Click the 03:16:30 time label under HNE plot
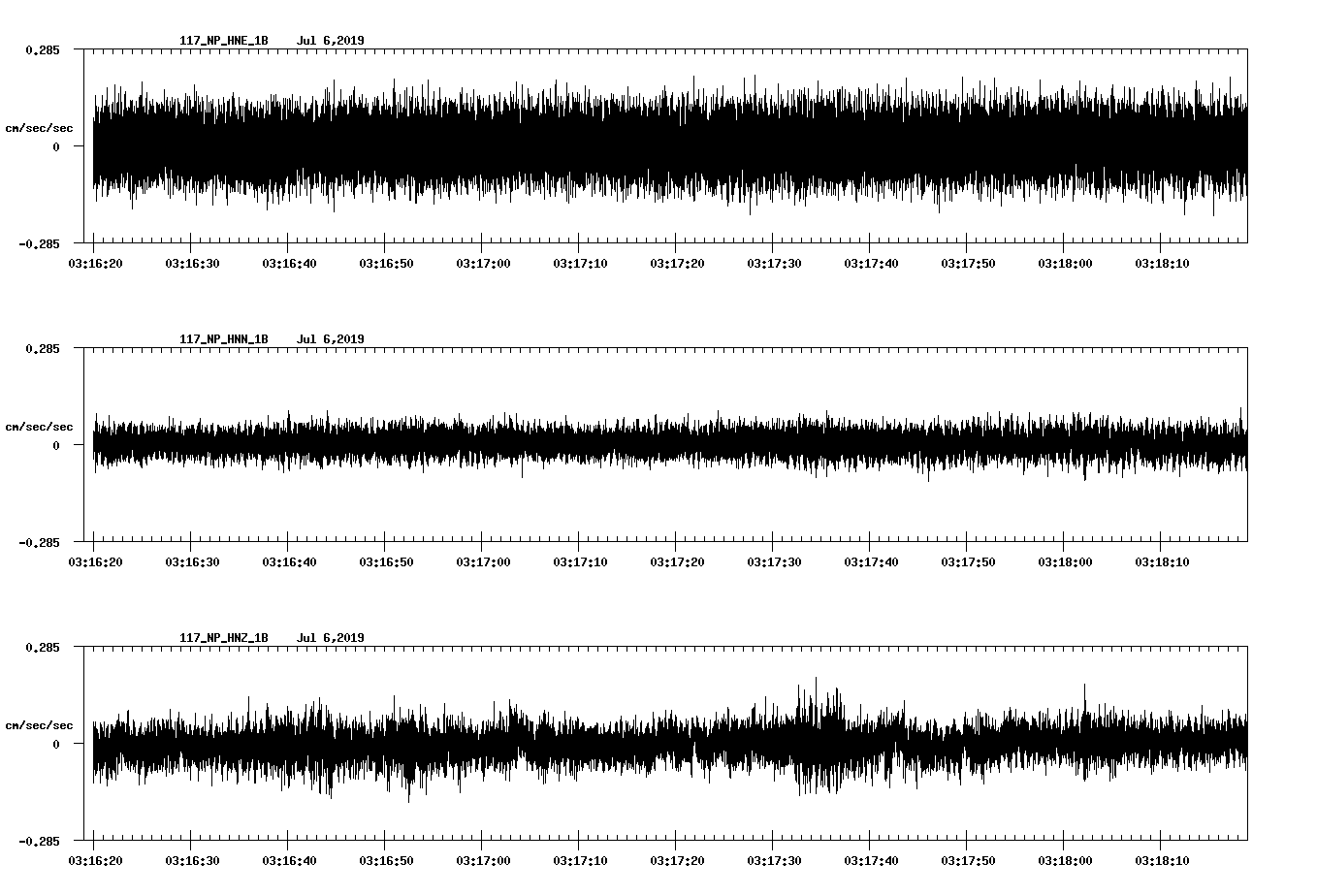Screen dimensions: 1317x896 point(192,263)
